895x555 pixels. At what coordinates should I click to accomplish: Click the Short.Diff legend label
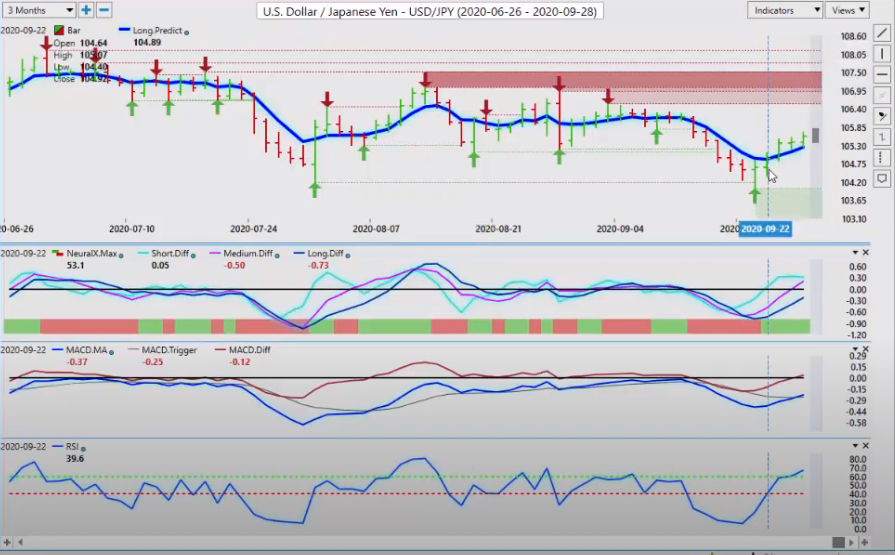point(170,254)
